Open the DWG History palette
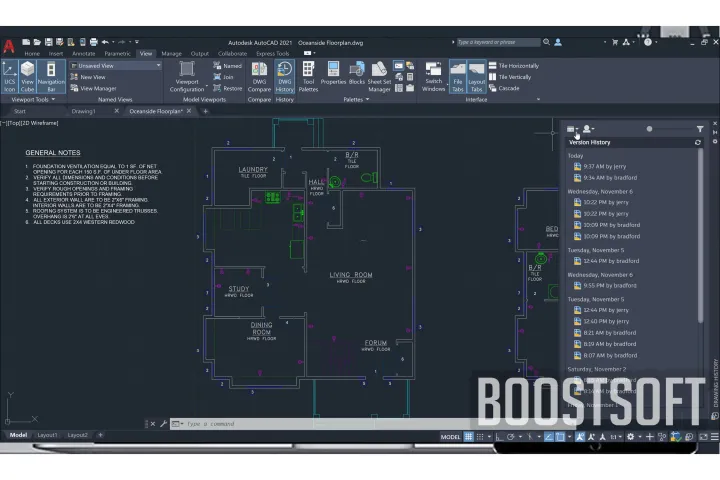720x480 pixels. [x=285, y=77]
